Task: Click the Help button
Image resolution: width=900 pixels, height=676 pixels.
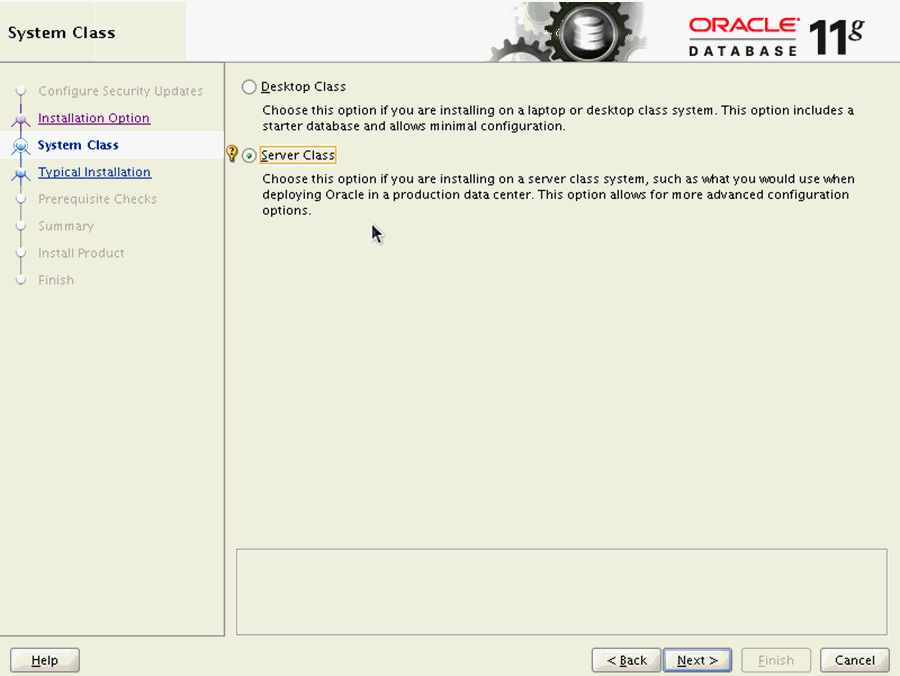Action: pyautogui.click(x=45, y=661)
